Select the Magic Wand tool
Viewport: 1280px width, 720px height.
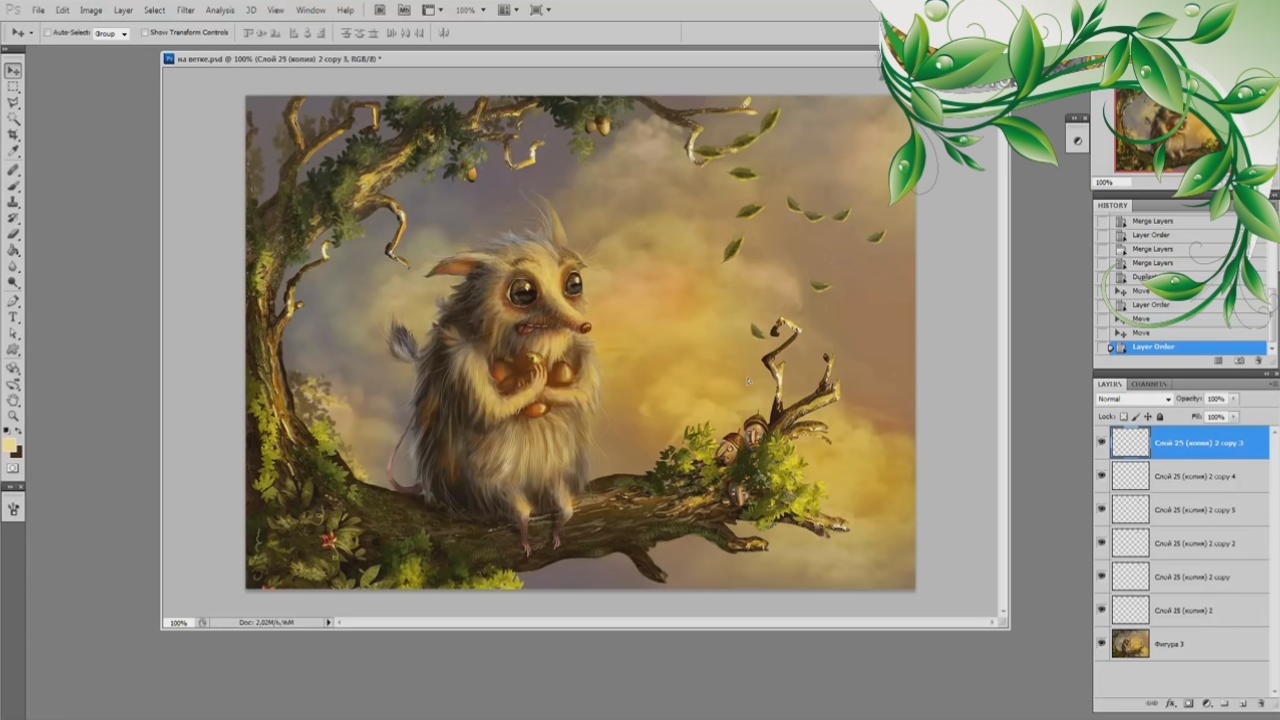[x=13, y=119]
